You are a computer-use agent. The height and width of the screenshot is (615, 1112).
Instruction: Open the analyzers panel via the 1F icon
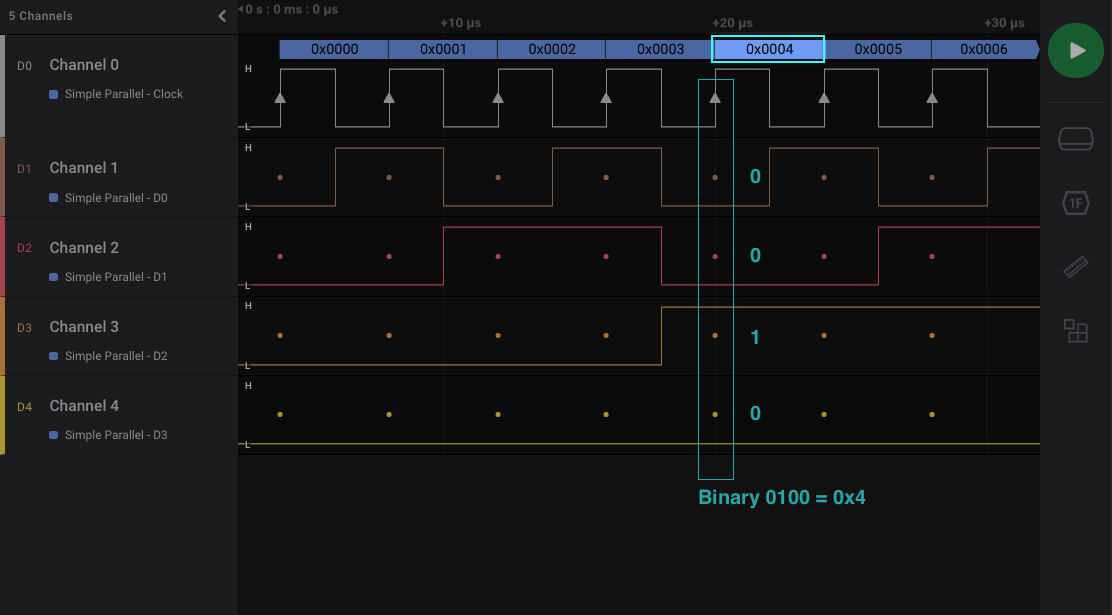[1075, 203]
